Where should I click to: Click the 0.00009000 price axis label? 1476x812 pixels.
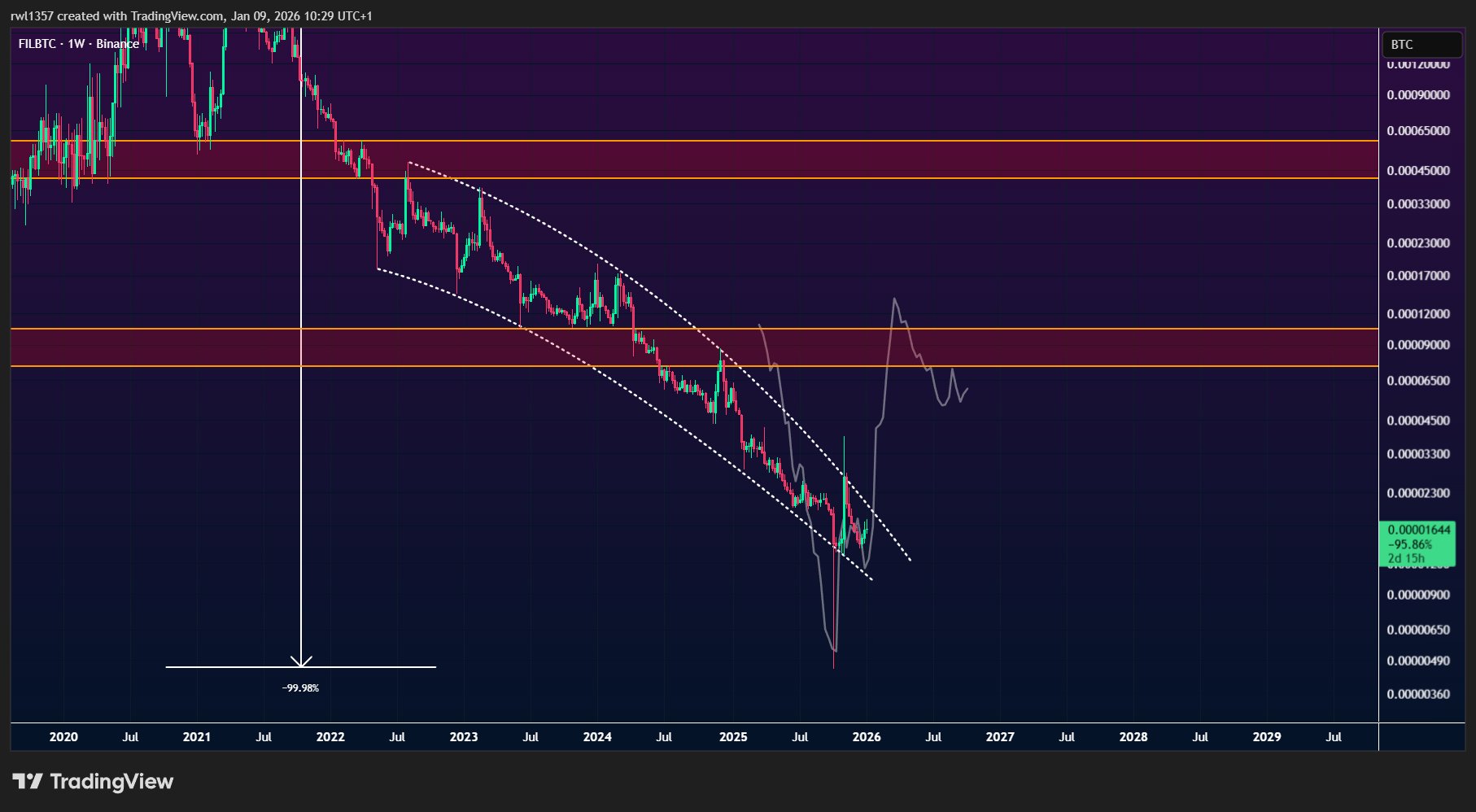pos(1418,345)
